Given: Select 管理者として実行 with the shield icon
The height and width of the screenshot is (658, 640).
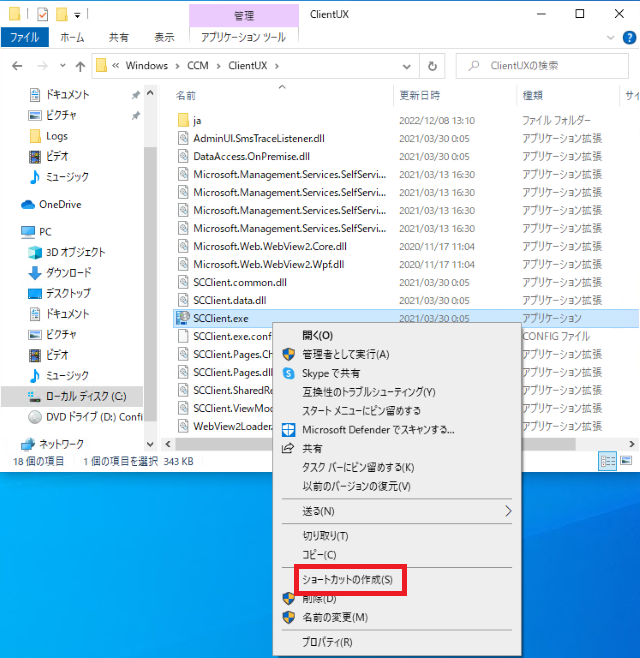Looking at the screenshot, I should point(345,354).
